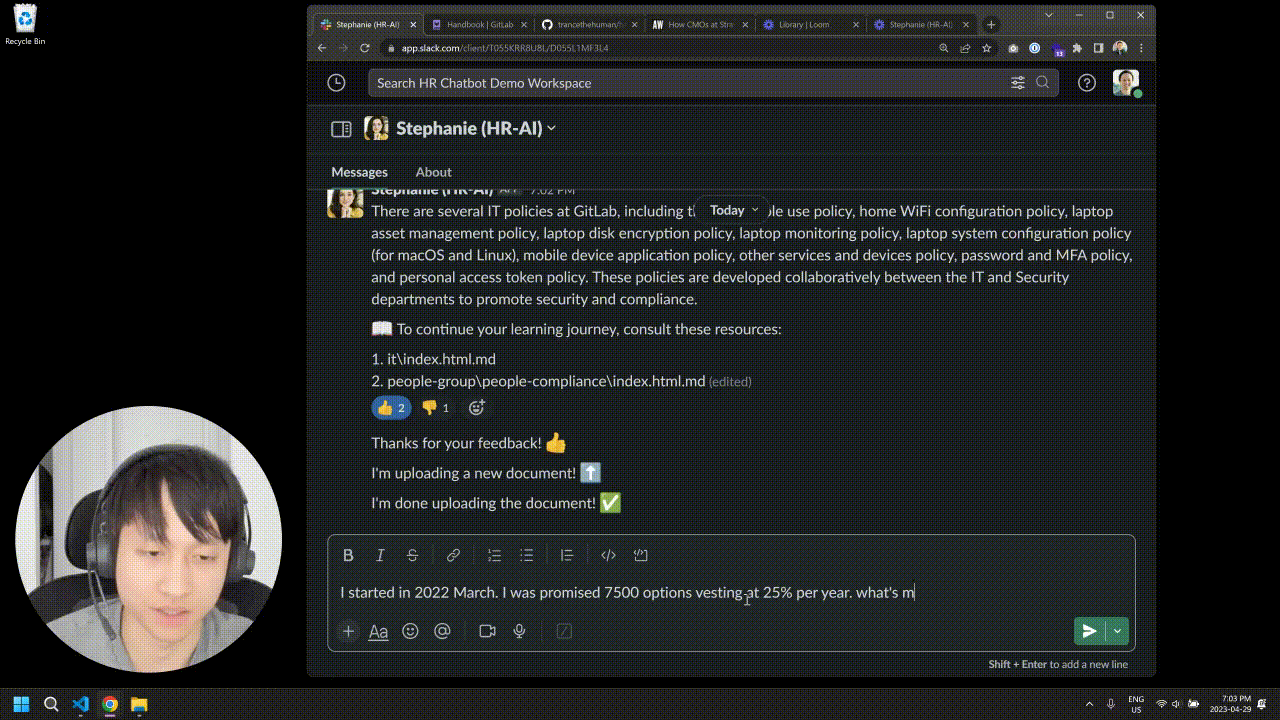The width and height of the screenshot is (1280, 720).
Task: Switch to Library | Loom browser tab
Action: pos(811,24)
